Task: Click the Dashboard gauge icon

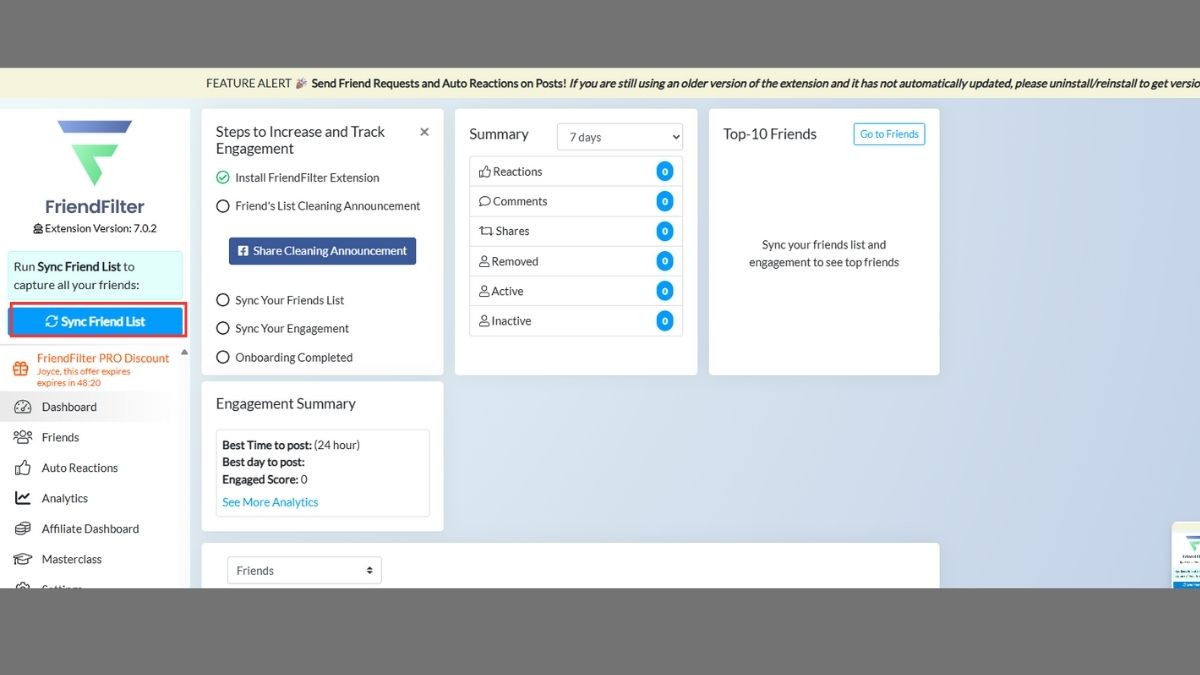Action: (x=22, y=407)
